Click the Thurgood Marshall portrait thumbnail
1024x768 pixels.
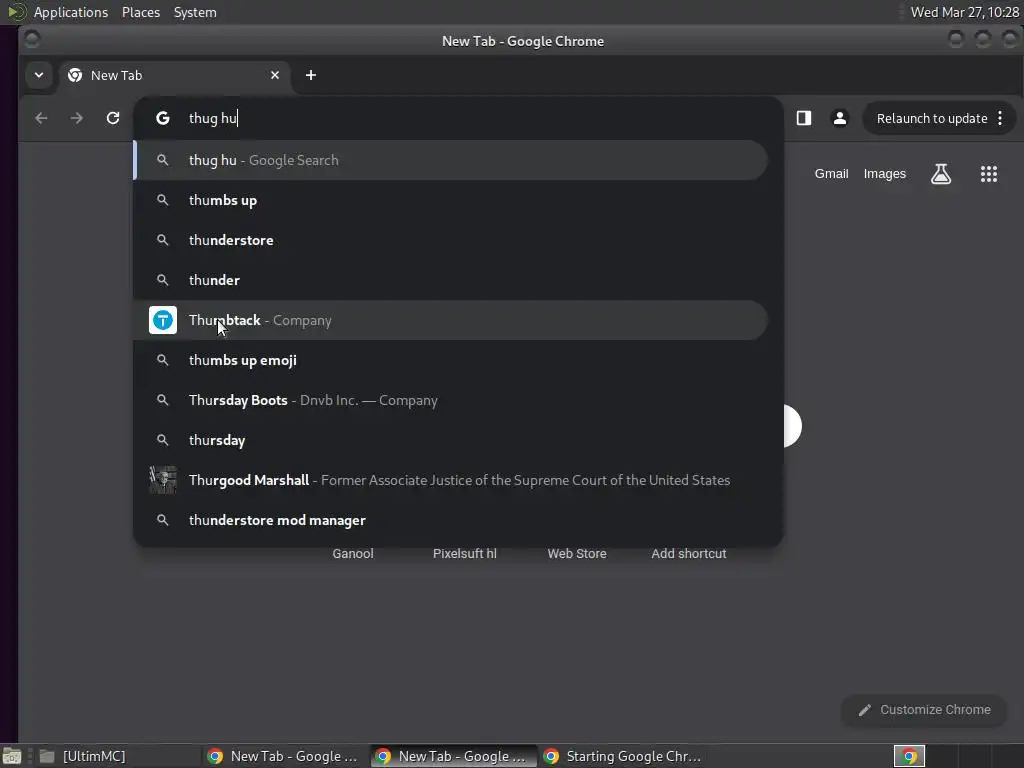click(163, 480)
